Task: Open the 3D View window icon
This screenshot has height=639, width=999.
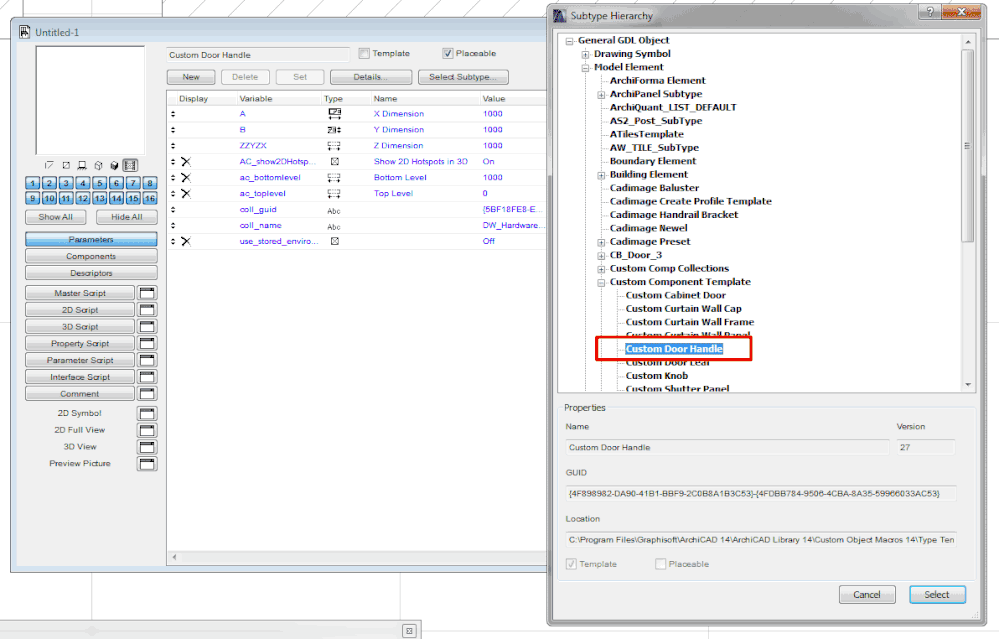Action: (147, 447)
